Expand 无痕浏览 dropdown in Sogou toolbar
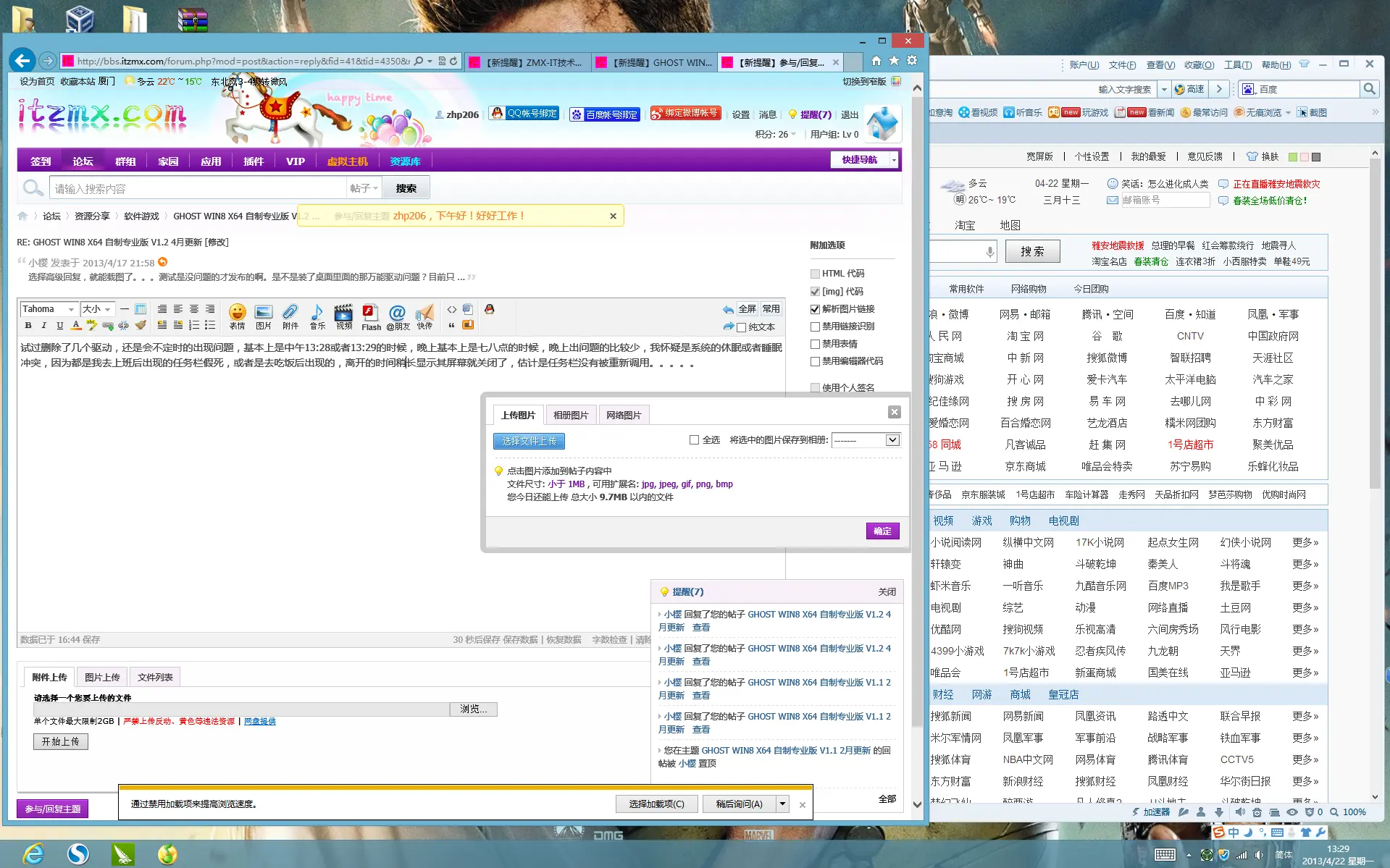 coord(1288,113)
